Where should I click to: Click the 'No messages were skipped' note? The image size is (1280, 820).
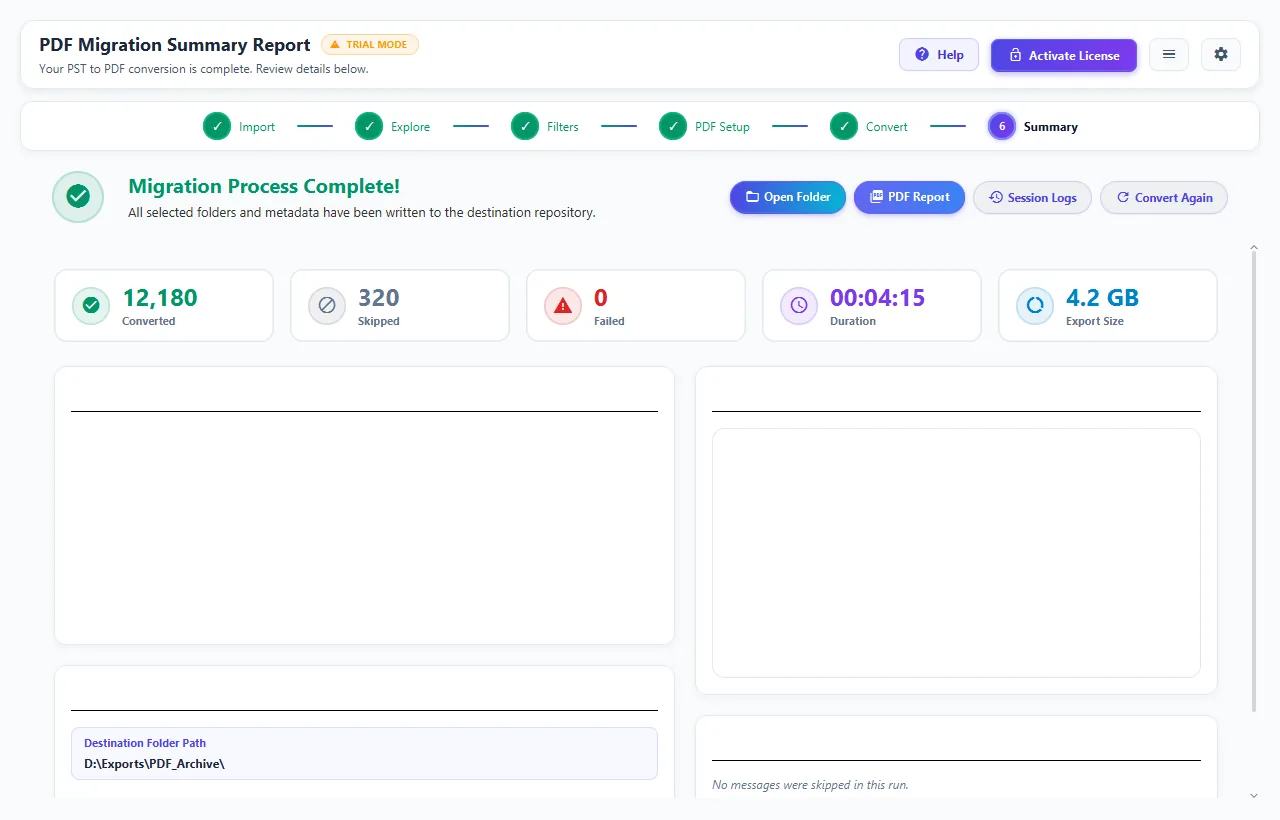click(x=810, y=785)
